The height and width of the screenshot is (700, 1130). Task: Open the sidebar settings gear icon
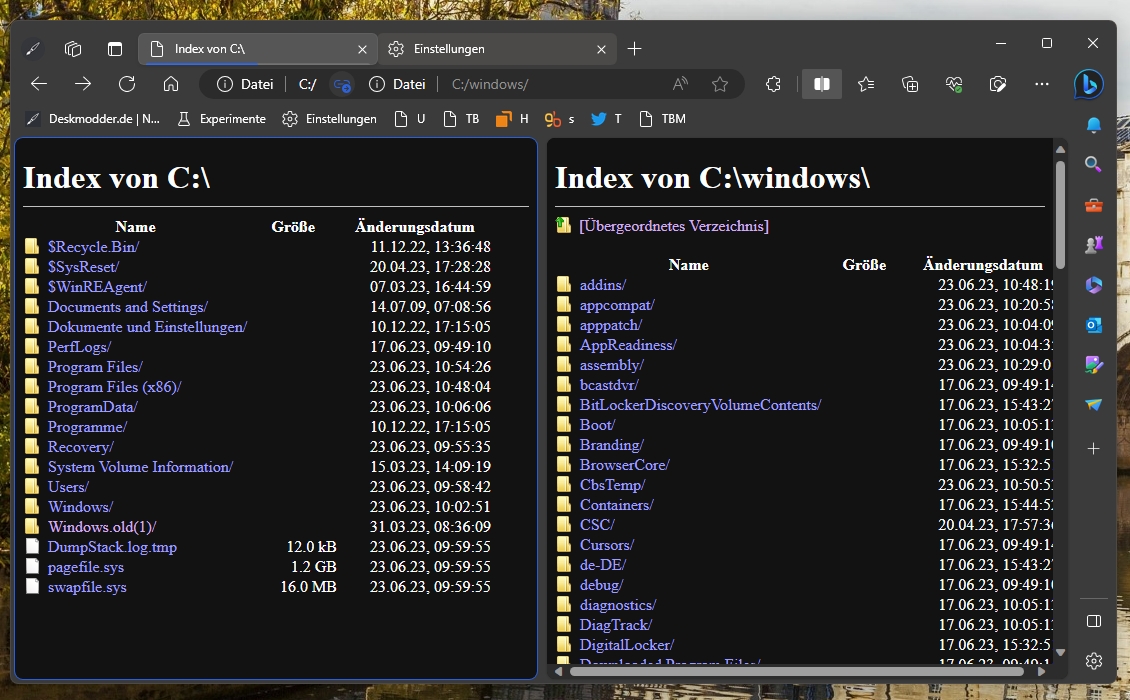pyautogui.click(x=1093, y=660)
